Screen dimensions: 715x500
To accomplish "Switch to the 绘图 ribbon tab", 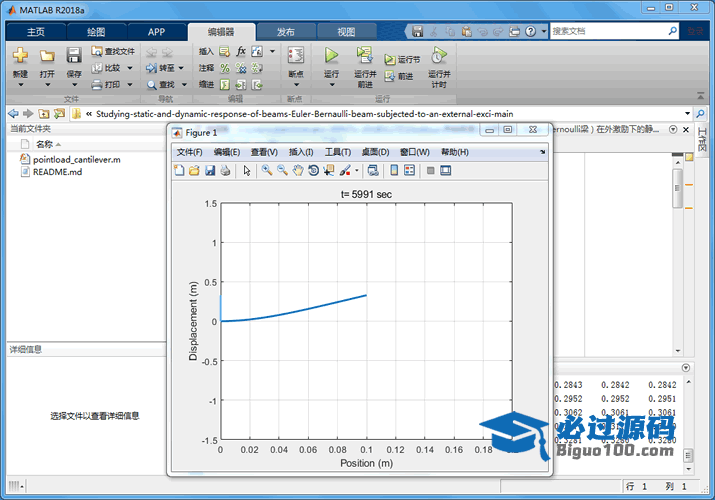I will click(96, 32).
